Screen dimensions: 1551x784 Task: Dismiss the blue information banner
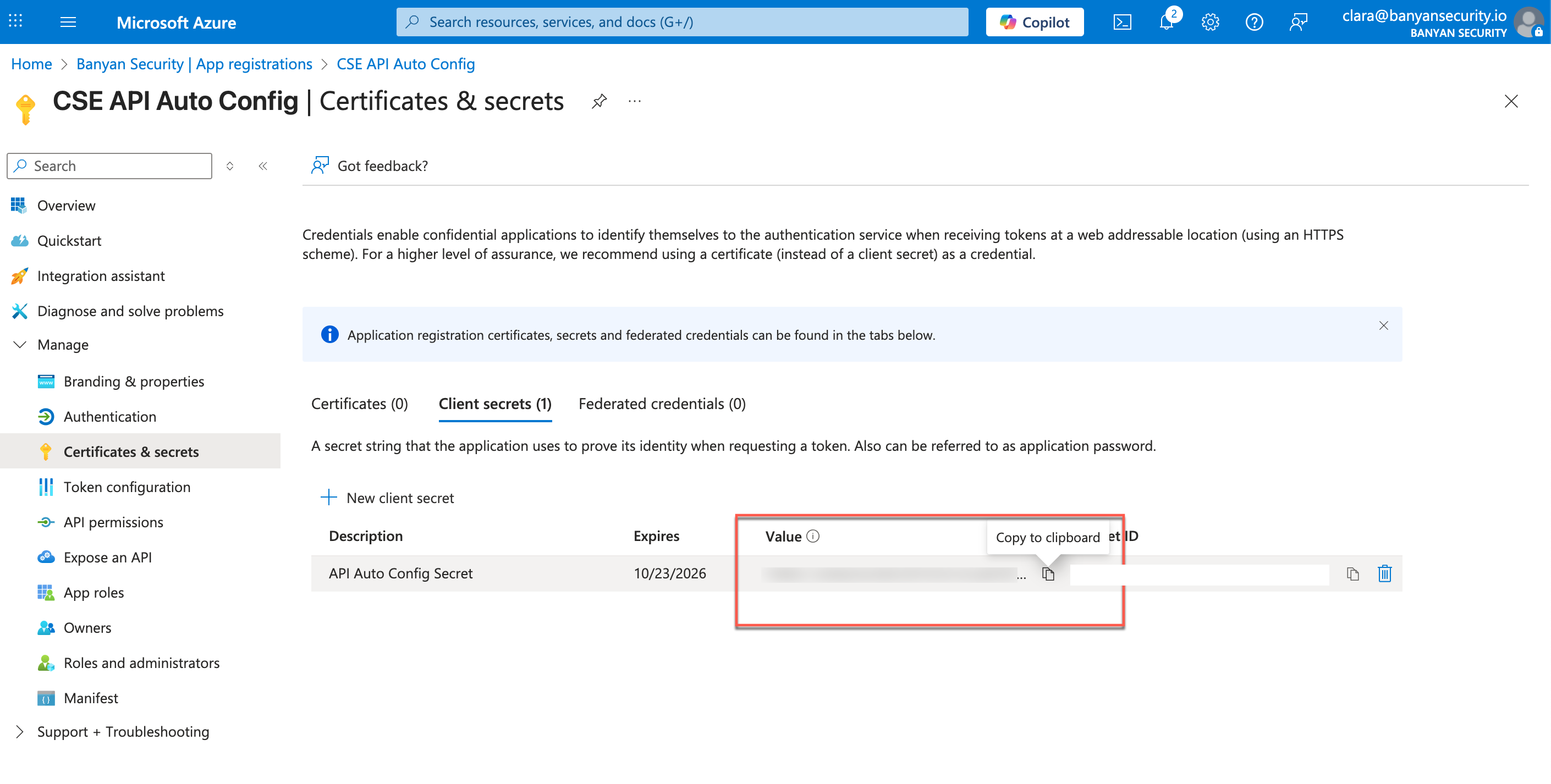point(1383,325)
